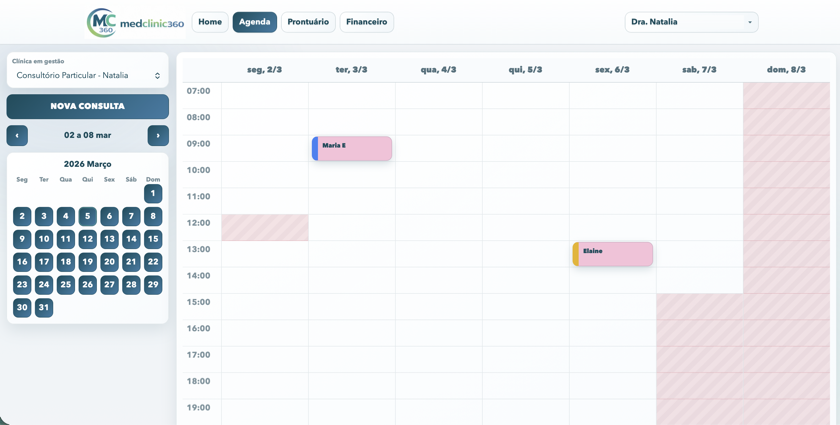Open Consultório Particular clinic selector
The height and width of the screenshot is (425, 840).
(87, 75)
